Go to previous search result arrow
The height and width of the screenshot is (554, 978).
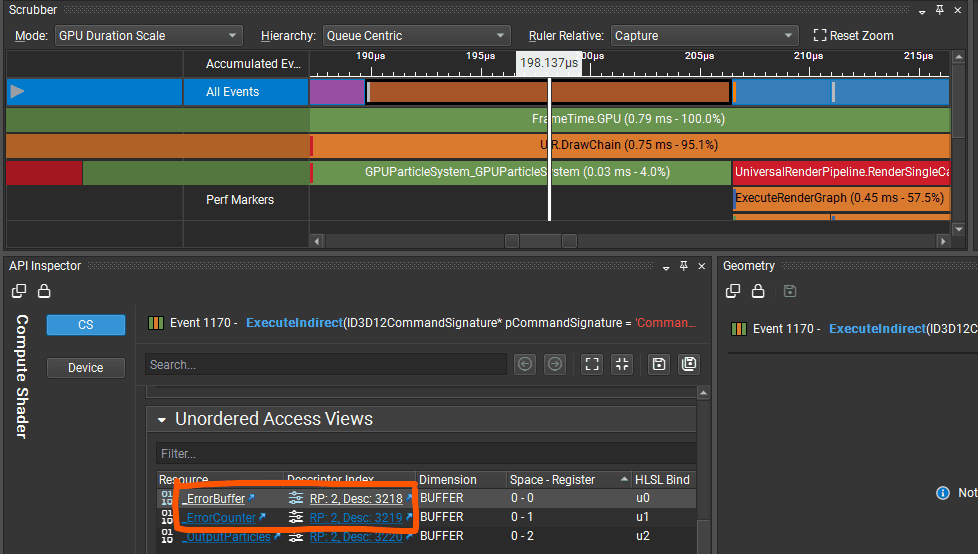coord(525,364)
